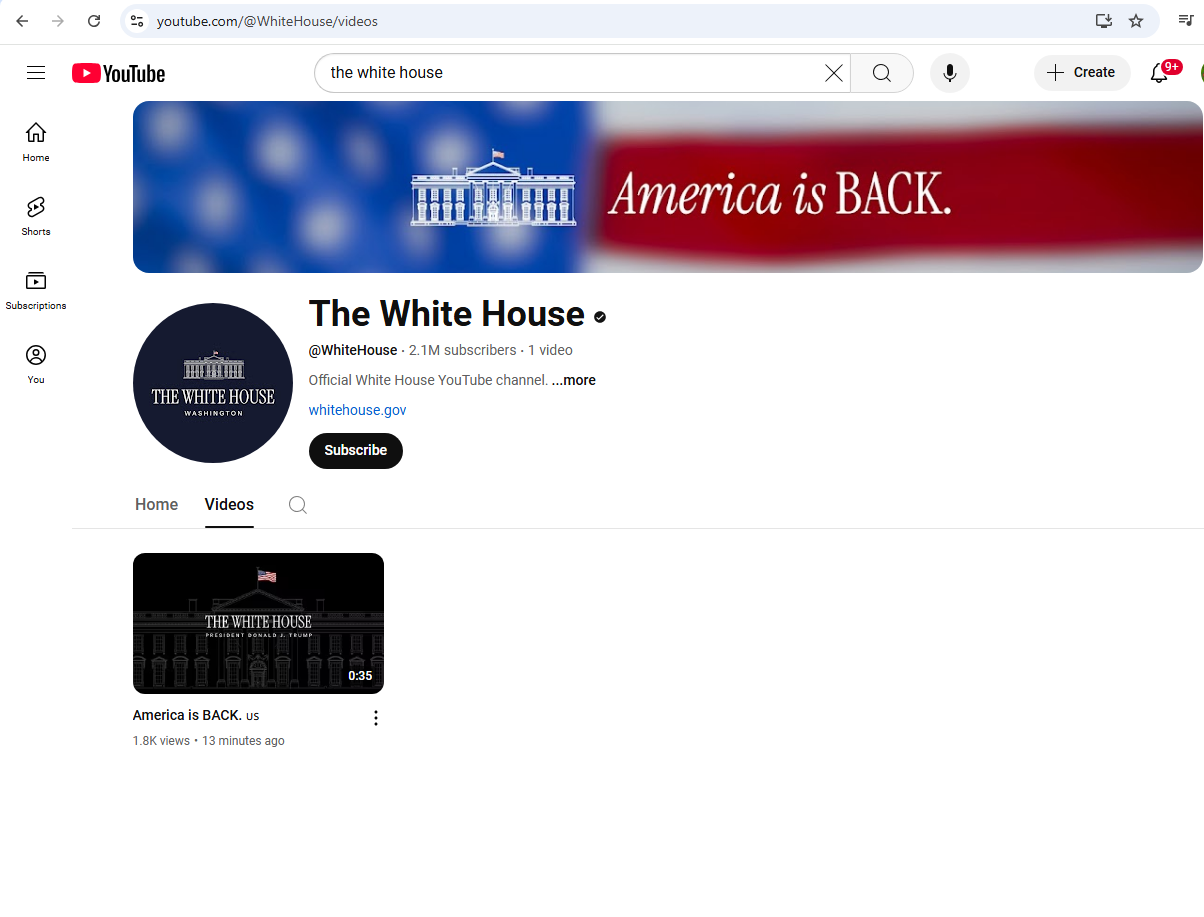This screenshot has width=1204, height=917.
Task: Open notifications bell
Action: (1160, 73)
